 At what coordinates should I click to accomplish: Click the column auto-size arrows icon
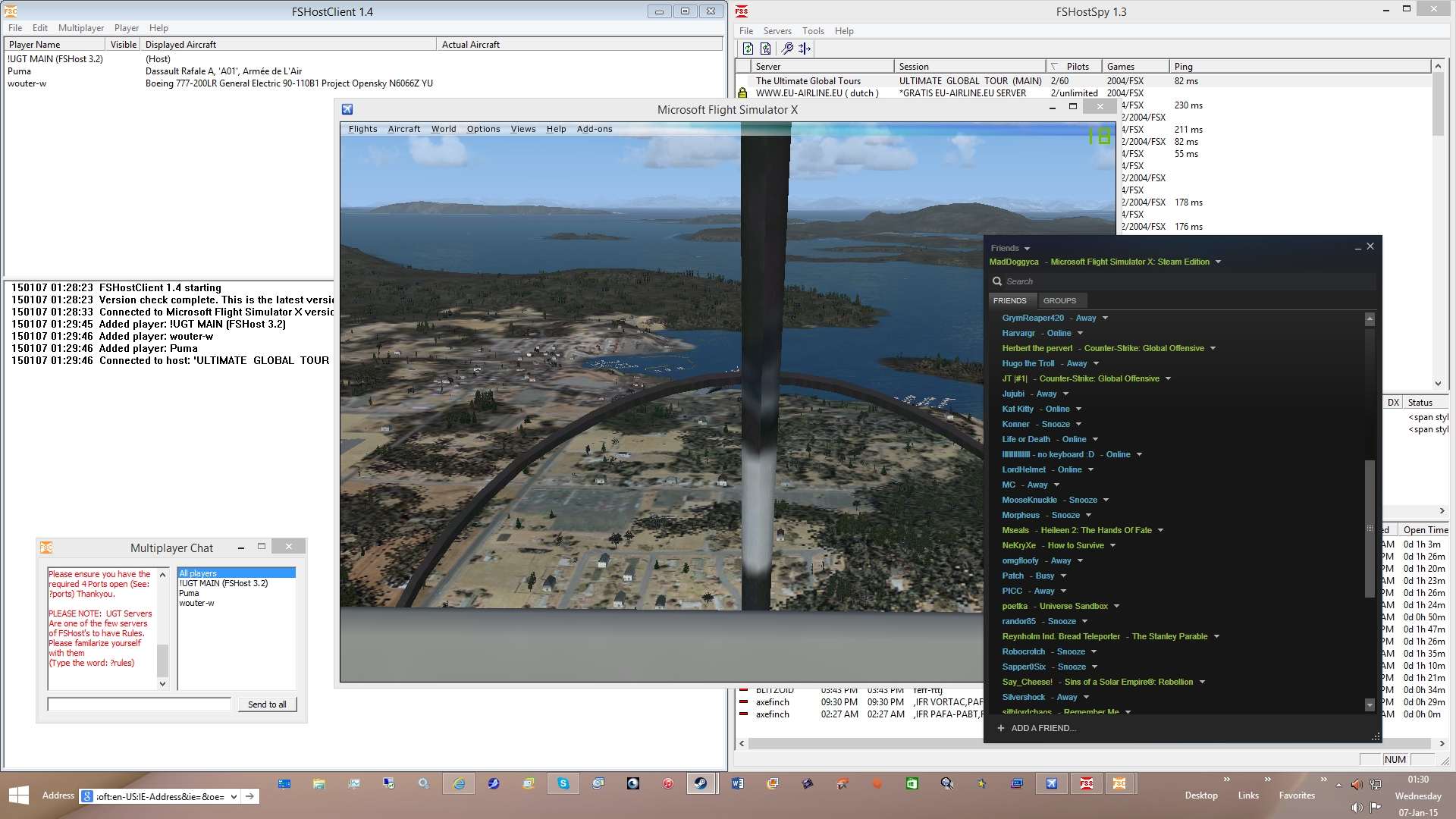pyautogui.click(x=805, y=49)
